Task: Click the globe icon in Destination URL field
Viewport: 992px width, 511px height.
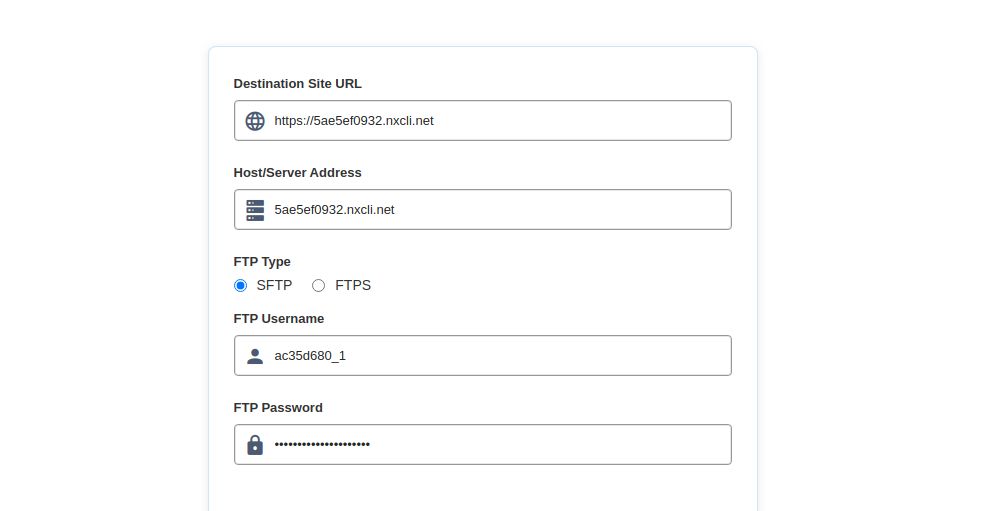Action: [x=255, y=121]
